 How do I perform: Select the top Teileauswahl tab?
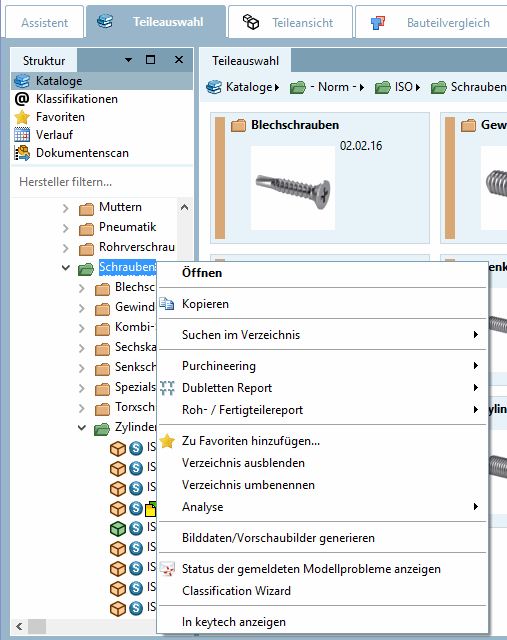(156, 22)
